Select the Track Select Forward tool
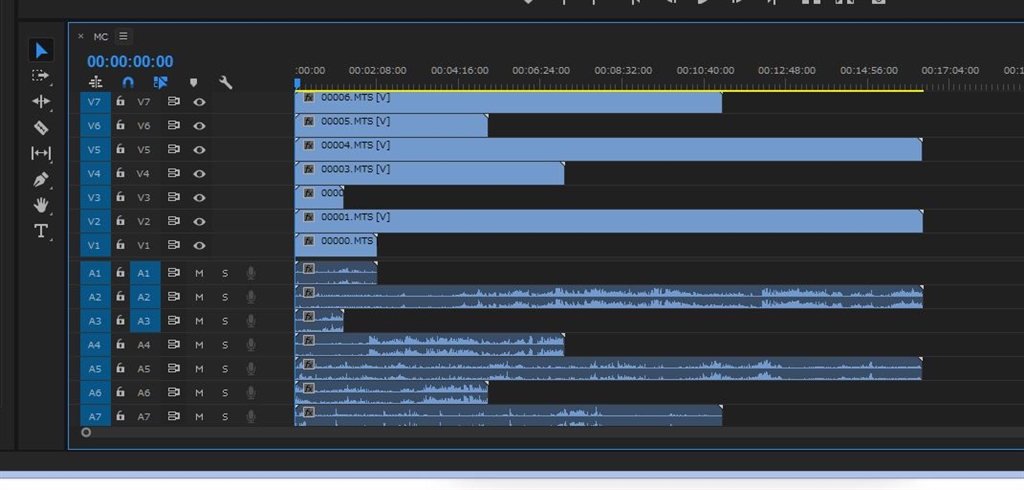The width and height of the screenshot is (1024, 490). (x=41, y=76)
